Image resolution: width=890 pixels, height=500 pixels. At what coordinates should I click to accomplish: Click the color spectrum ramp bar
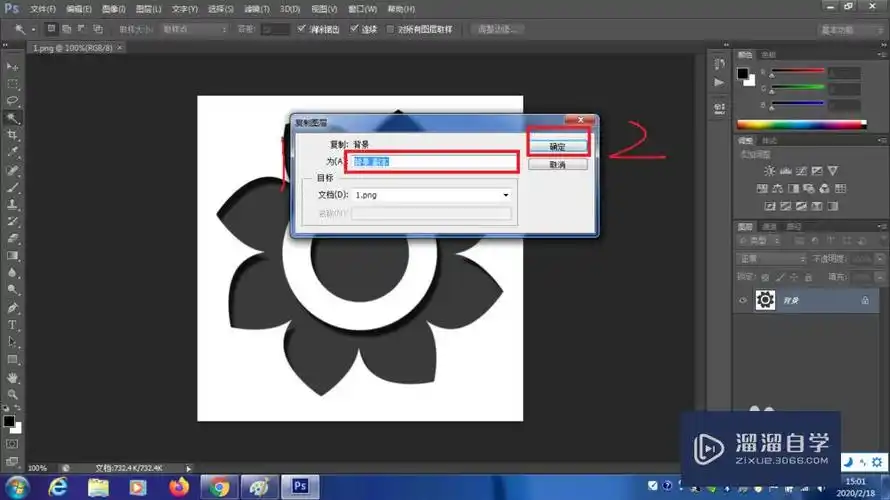pos(800,125)
